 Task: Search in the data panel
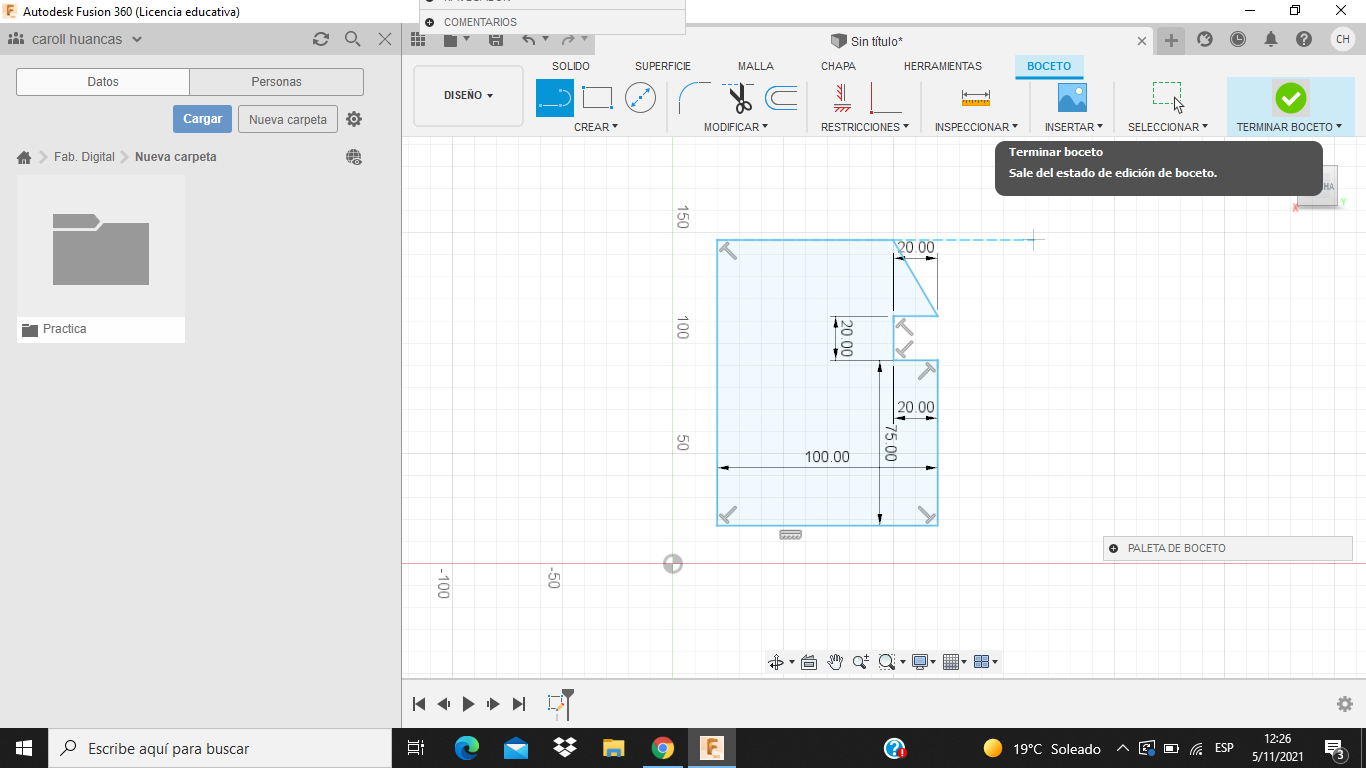(352, 39)
